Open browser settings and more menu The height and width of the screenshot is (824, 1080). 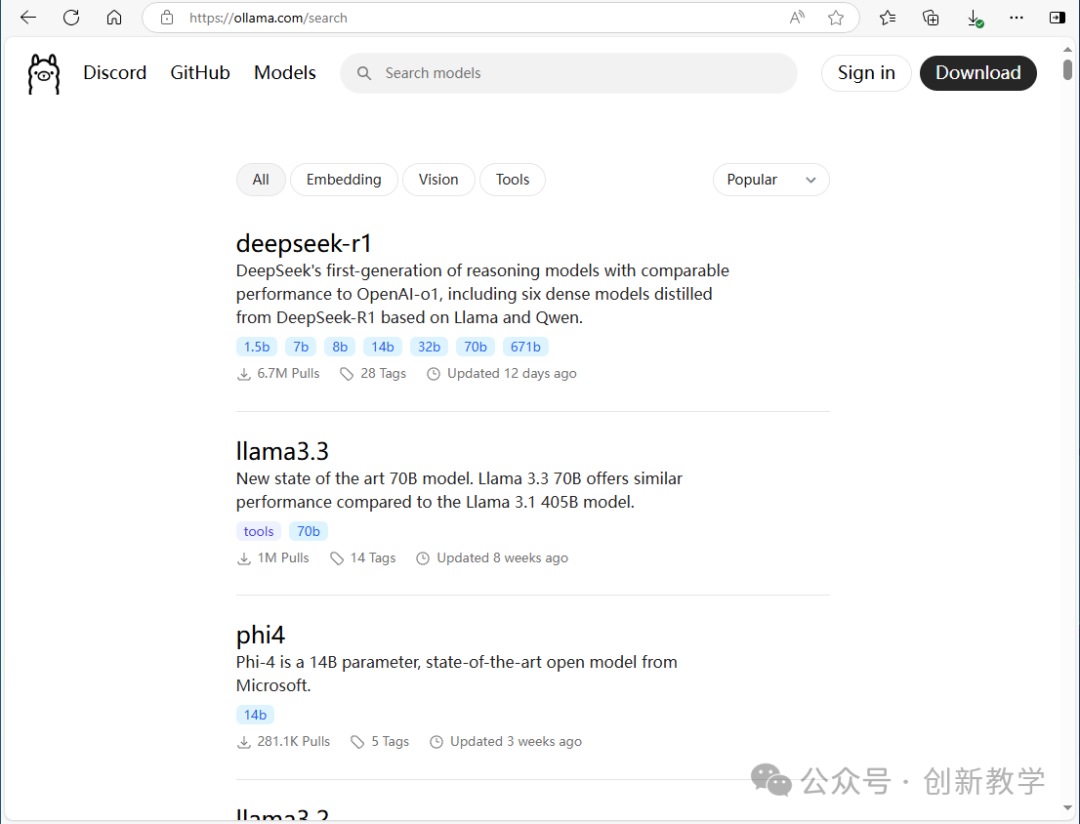1016,18
